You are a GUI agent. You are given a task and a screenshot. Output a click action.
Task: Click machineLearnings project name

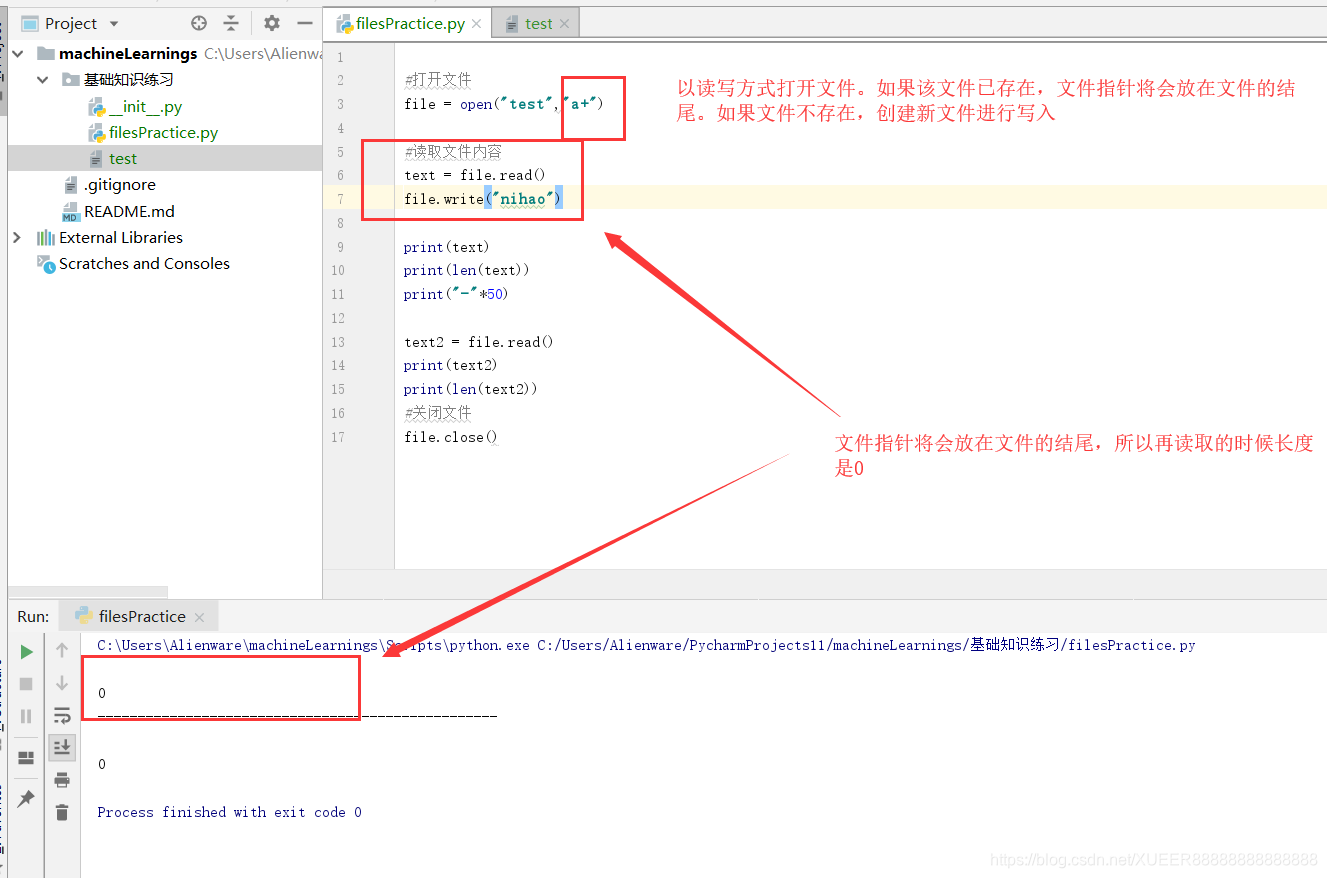click(128, 54)
